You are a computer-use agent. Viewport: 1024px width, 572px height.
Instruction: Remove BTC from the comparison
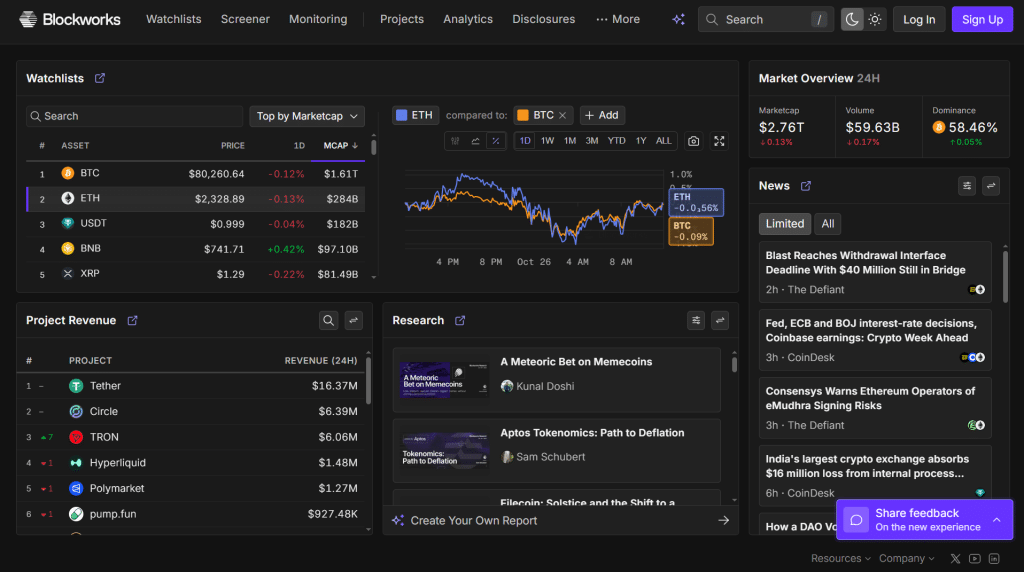pos(562,116)
